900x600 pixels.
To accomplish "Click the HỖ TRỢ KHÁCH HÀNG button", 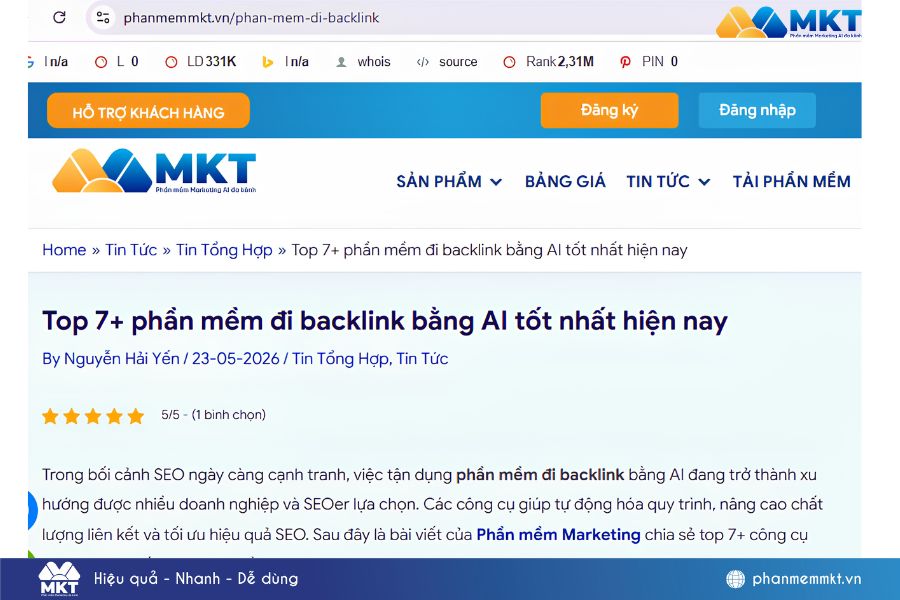I will coord(148,111).
